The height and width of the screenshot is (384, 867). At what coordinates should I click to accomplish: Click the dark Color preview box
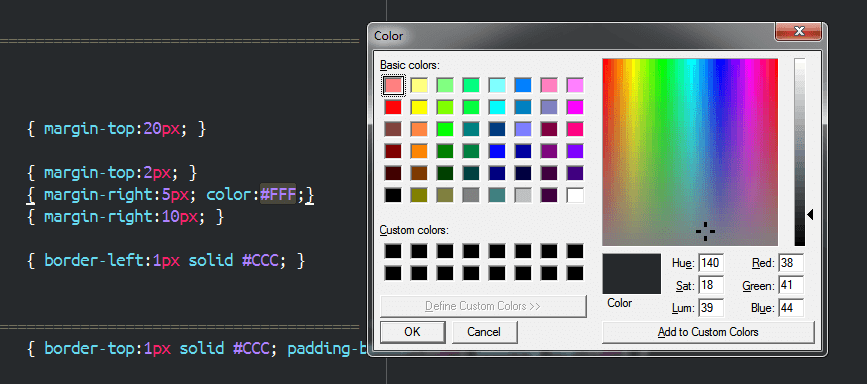631,274
